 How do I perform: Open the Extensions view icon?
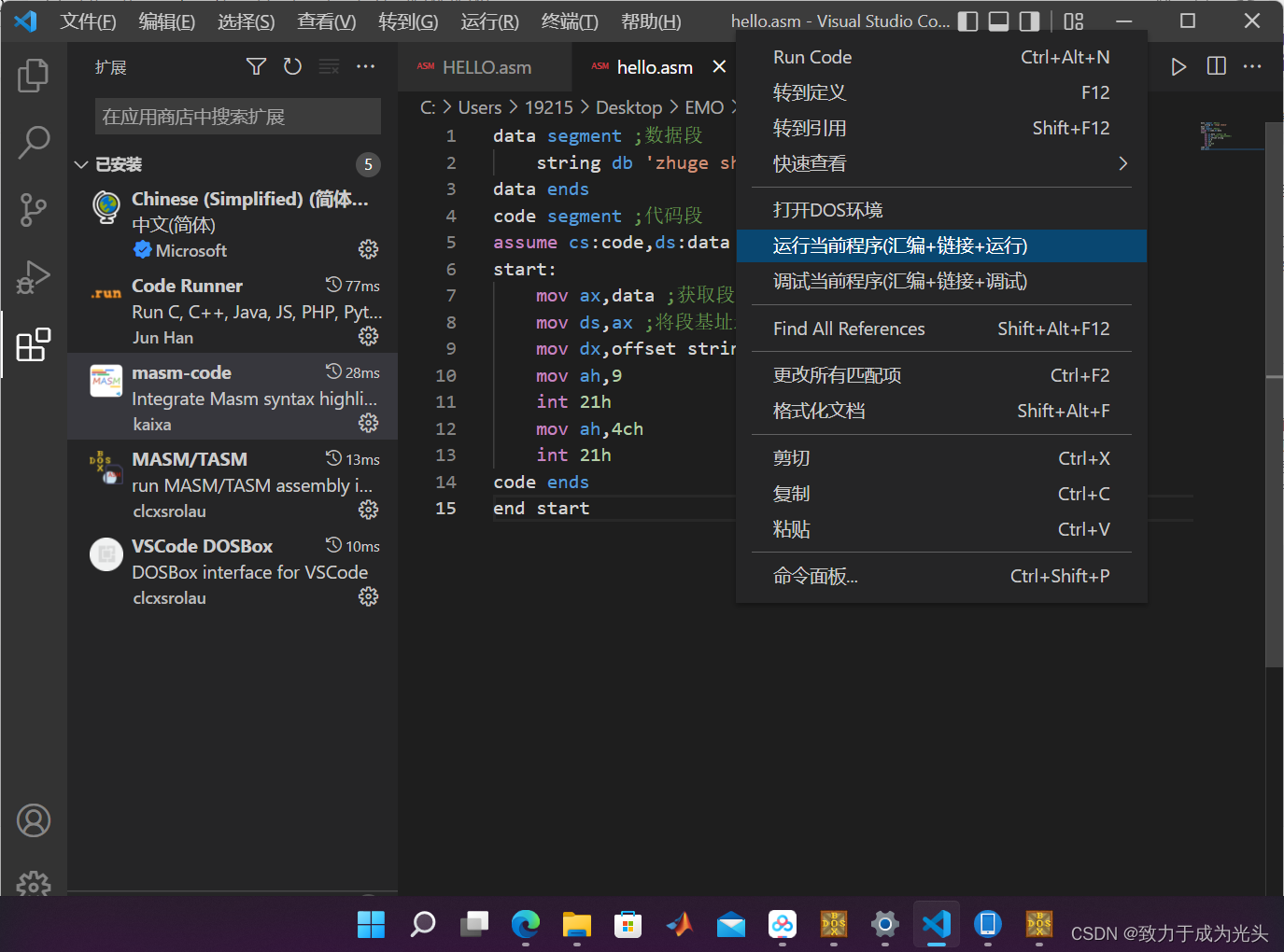(34, 344)
